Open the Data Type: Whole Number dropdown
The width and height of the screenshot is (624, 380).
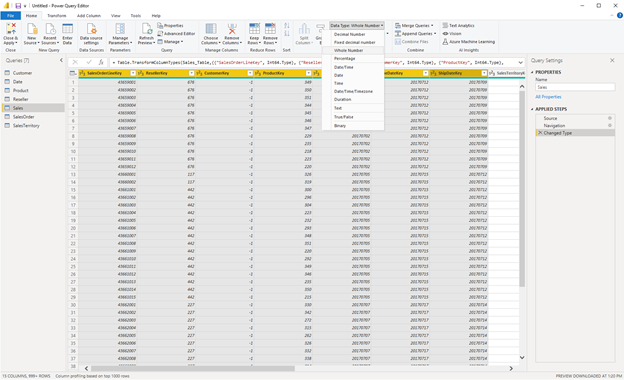tap(357, 25)
